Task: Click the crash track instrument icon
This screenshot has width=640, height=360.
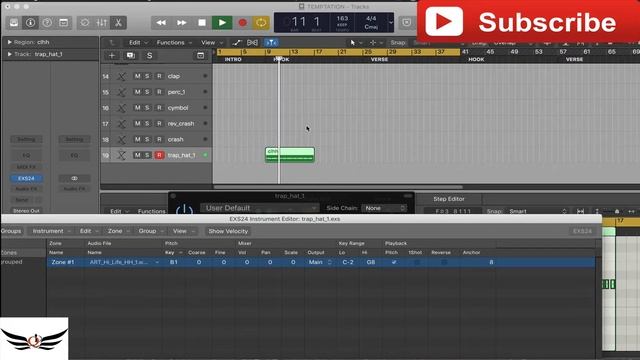Action: [121, 140]
